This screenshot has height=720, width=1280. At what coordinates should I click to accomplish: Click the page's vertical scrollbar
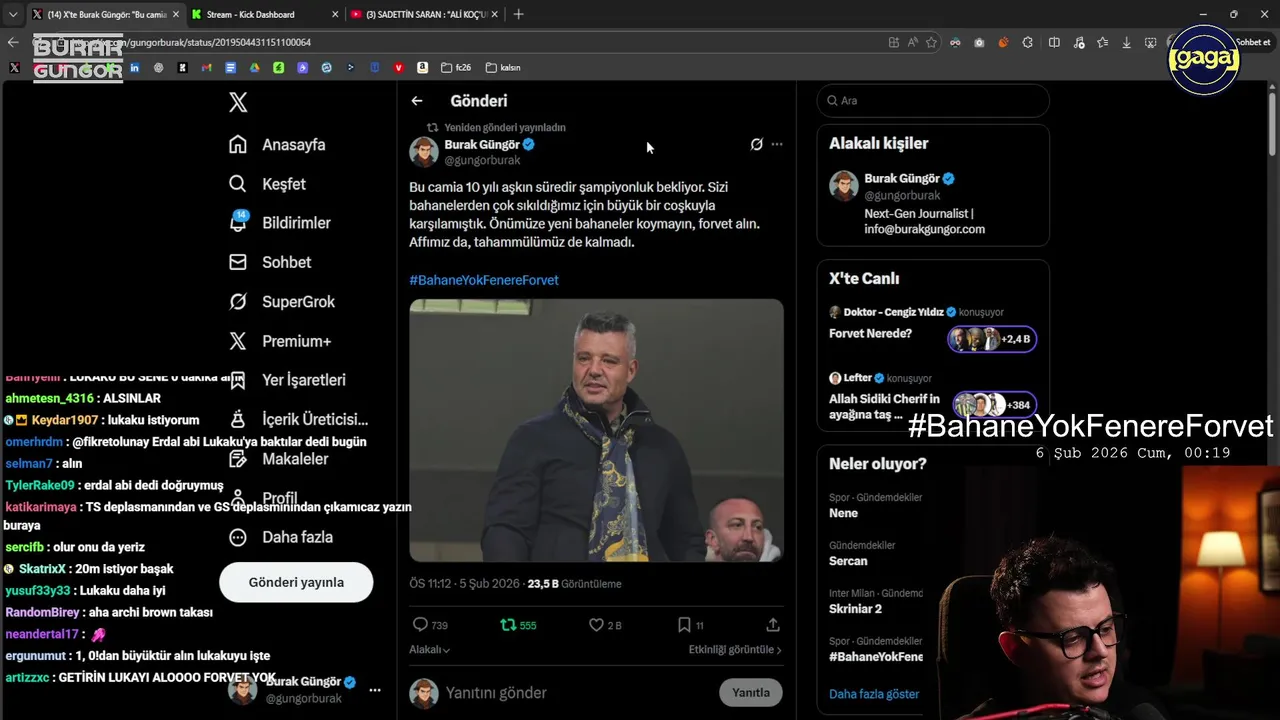pos(1273,125)
